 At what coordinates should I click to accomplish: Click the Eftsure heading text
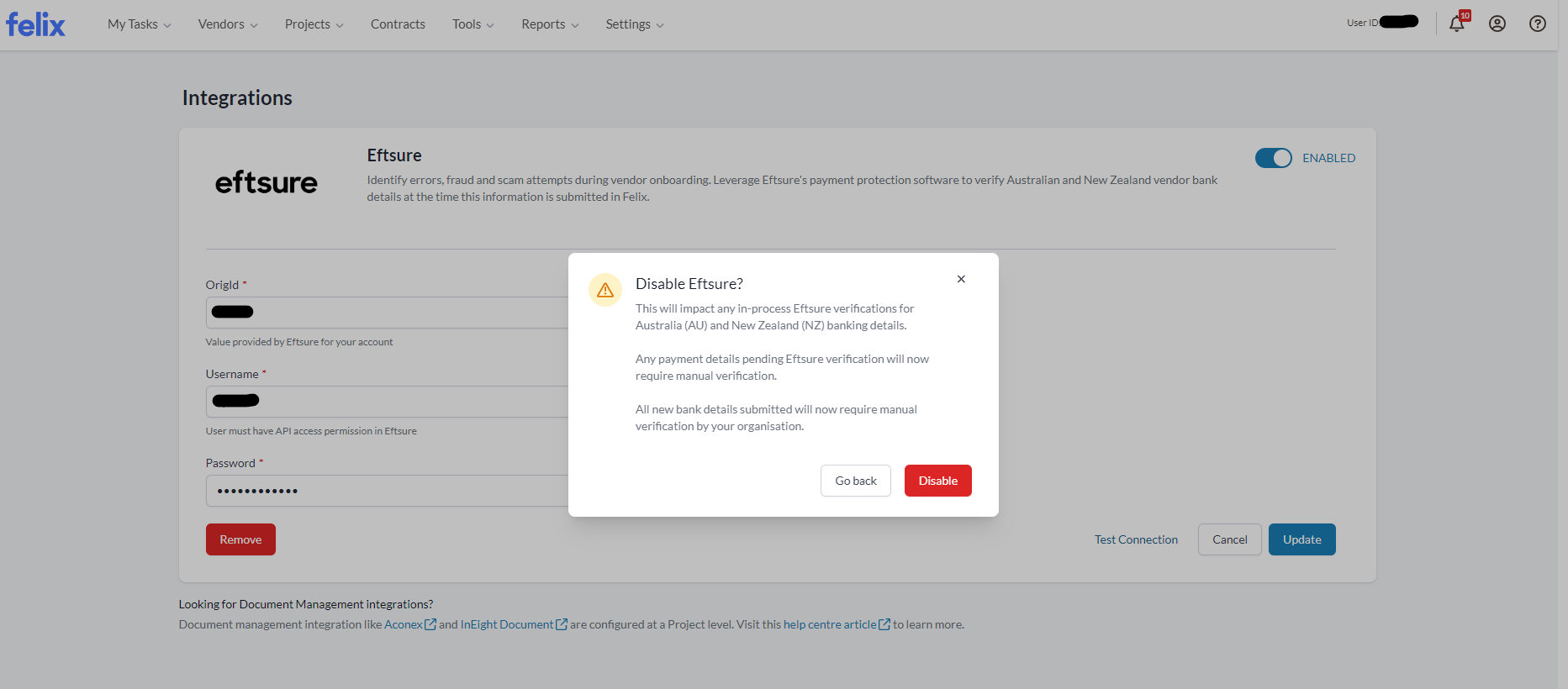click(394, 155)
